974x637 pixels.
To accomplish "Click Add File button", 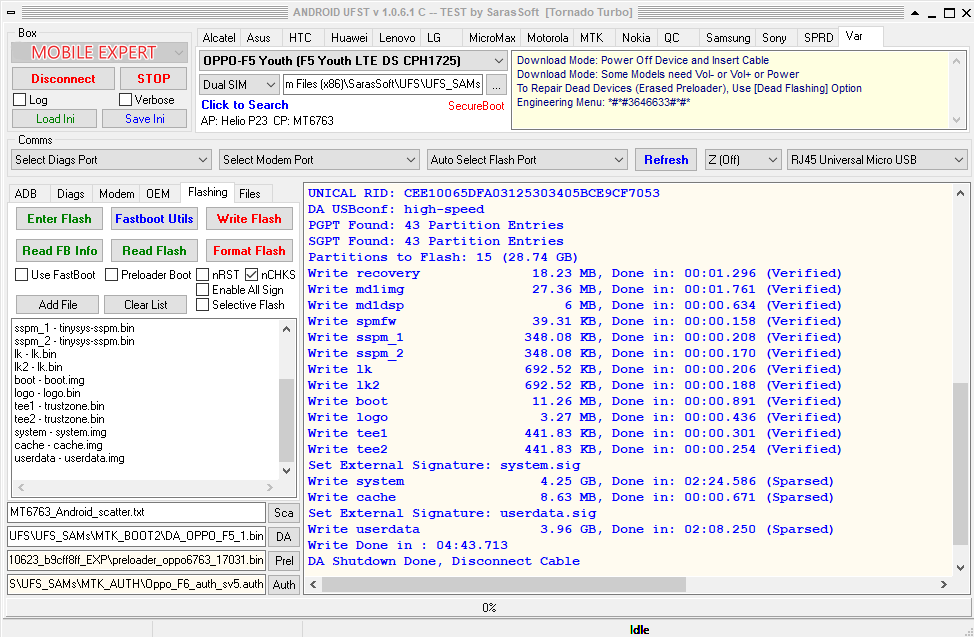I will (x=58, y=305).
